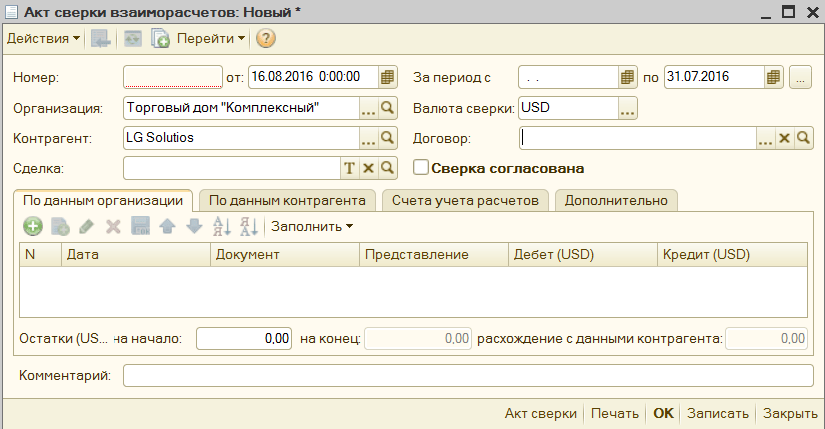Click sort descending icon in table toolbar
Viewport: 825px width, 429px height.
pos(249,227)
